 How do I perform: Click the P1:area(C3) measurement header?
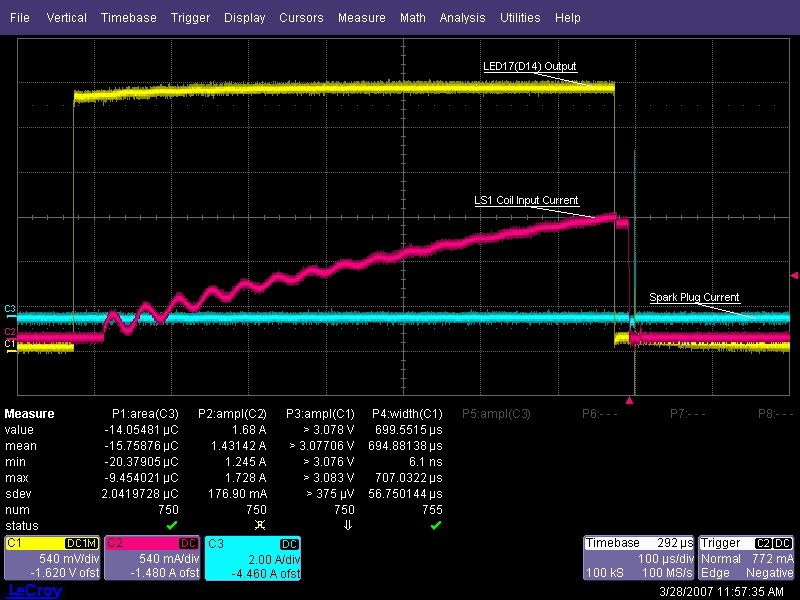pos(145,414)
